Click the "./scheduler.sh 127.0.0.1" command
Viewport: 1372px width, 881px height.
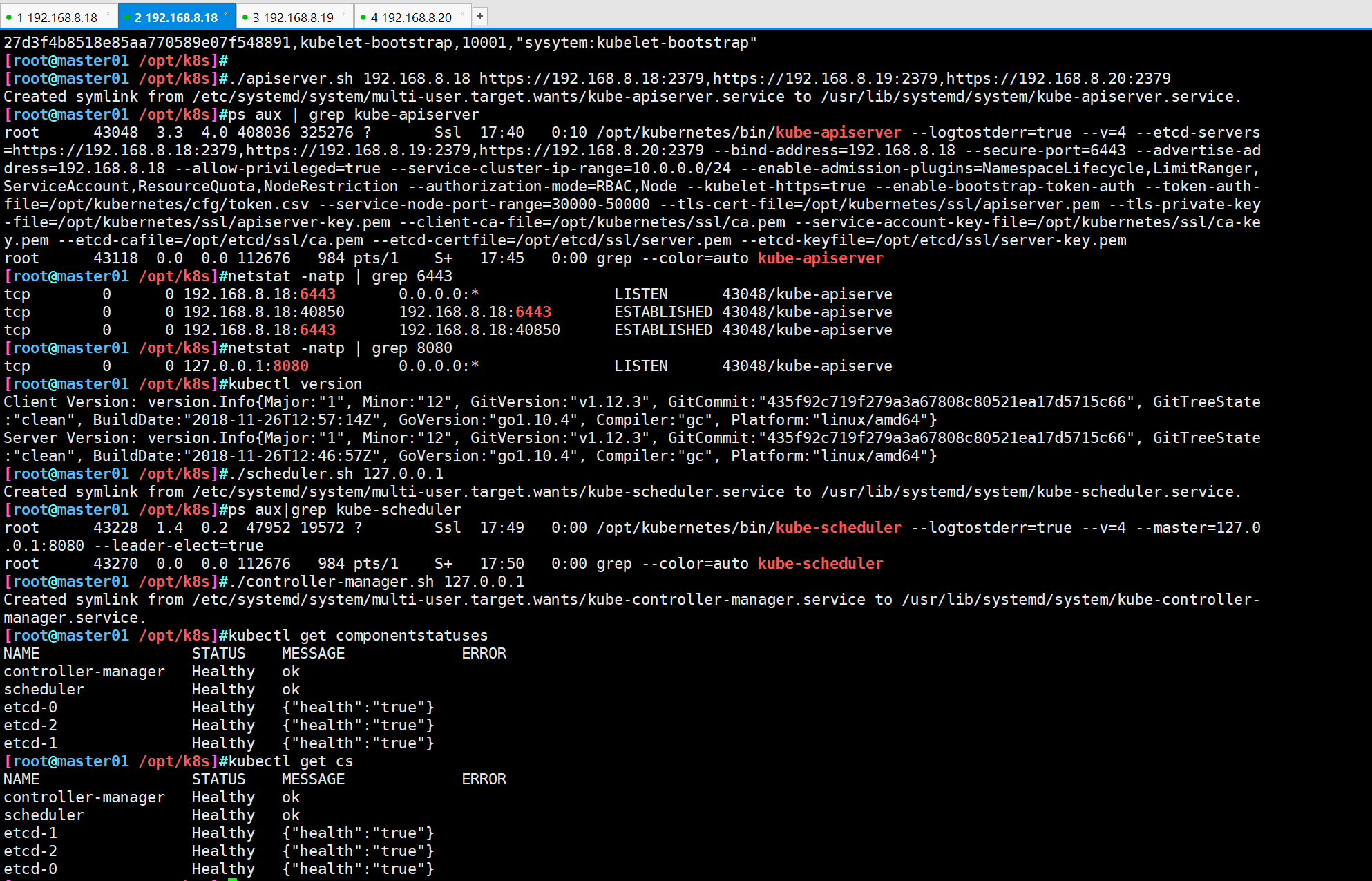point(336,474)
